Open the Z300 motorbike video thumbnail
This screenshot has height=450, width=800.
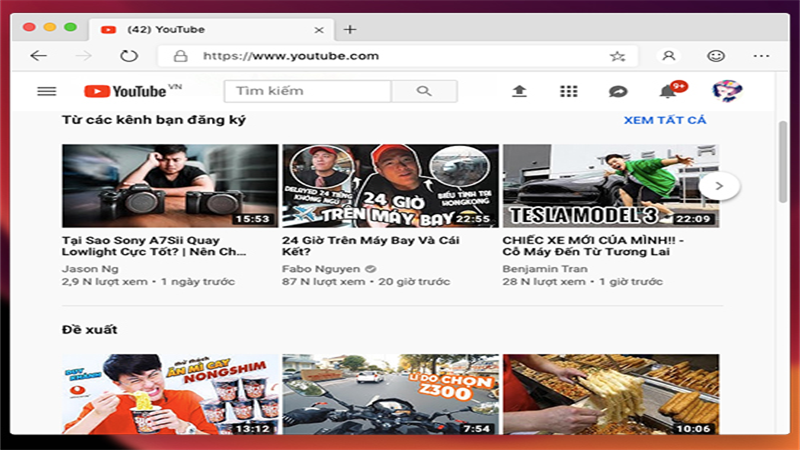pos(390,394)
